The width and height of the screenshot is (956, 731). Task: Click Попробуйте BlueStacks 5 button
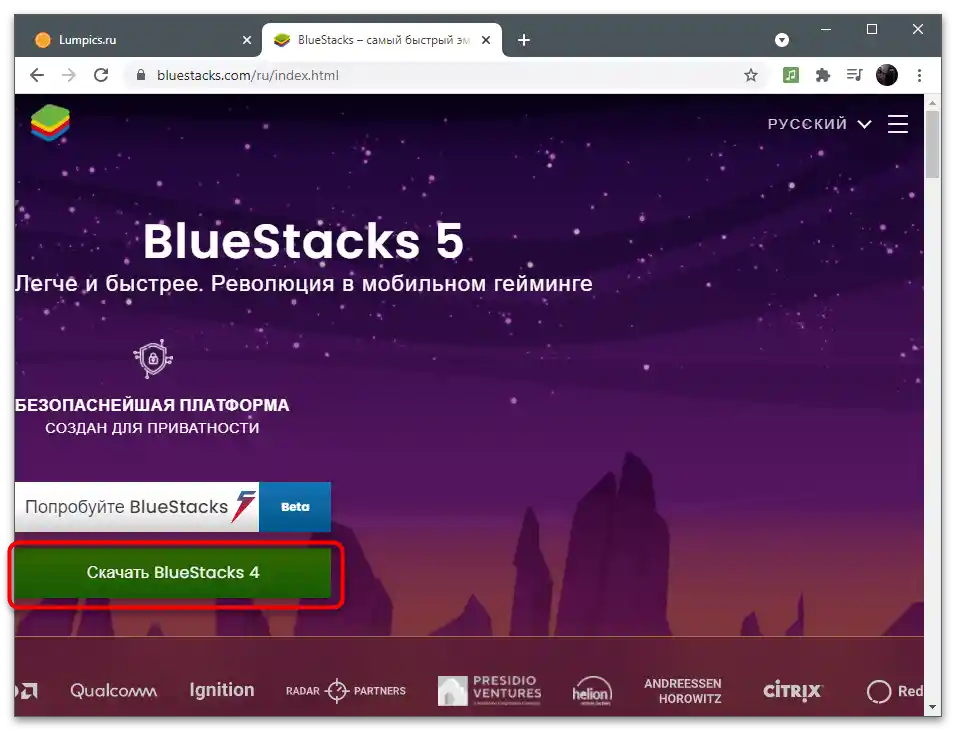137,507
